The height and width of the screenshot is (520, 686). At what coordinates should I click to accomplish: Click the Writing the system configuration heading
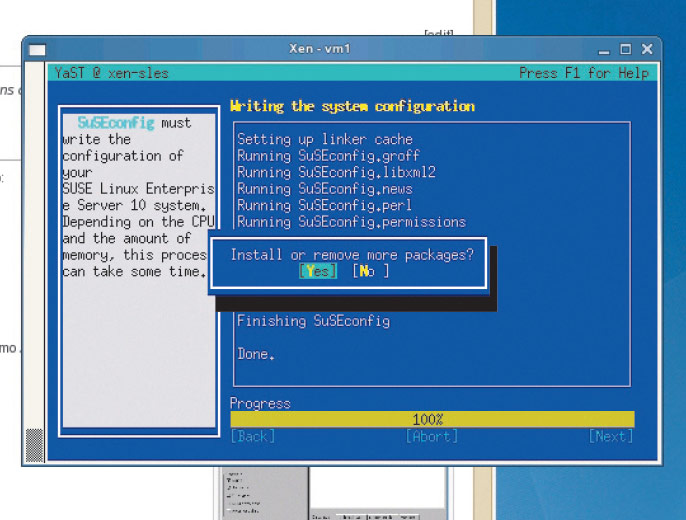(352, 106)
